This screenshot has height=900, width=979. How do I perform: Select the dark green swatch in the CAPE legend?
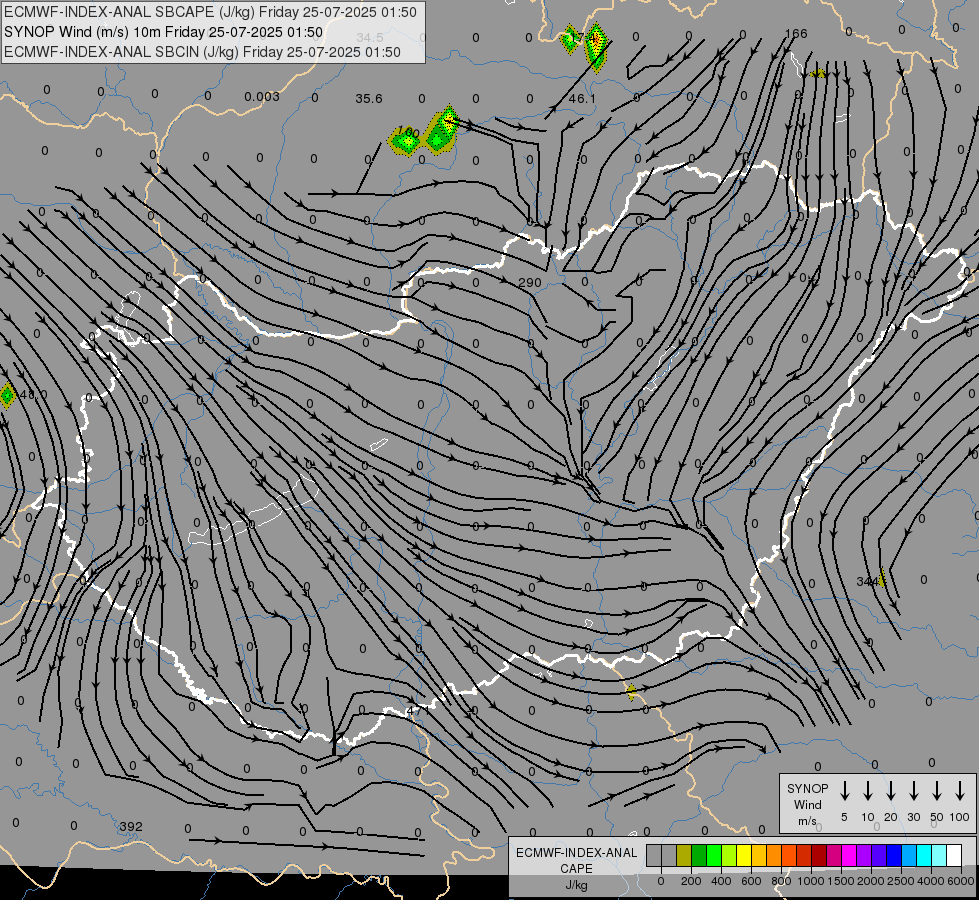point(699,855)
